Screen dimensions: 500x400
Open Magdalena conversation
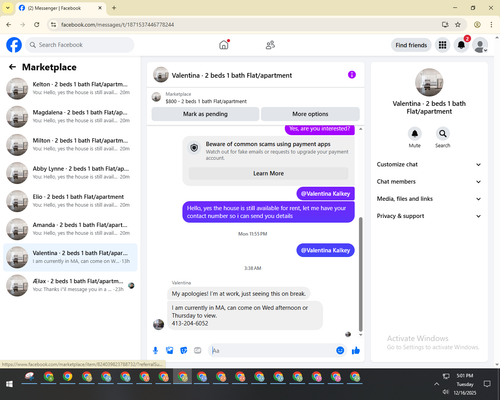[70, 117]
